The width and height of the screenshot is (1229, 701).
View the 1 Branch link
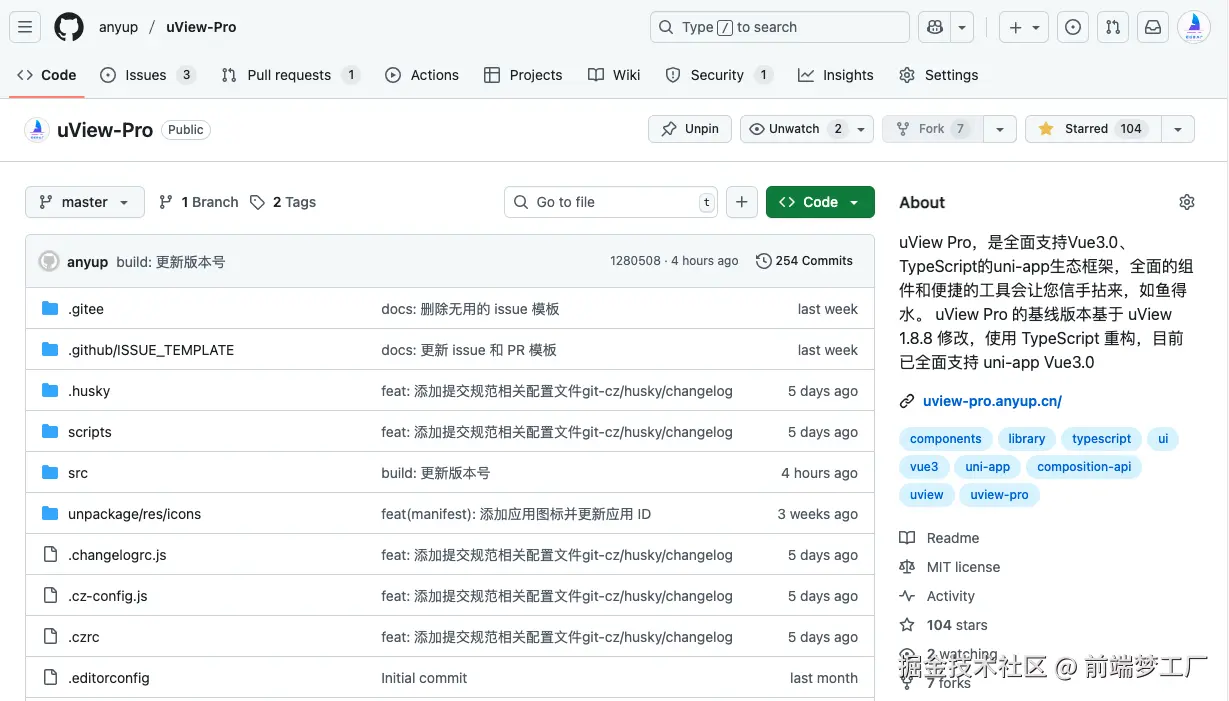click(198, 202)
